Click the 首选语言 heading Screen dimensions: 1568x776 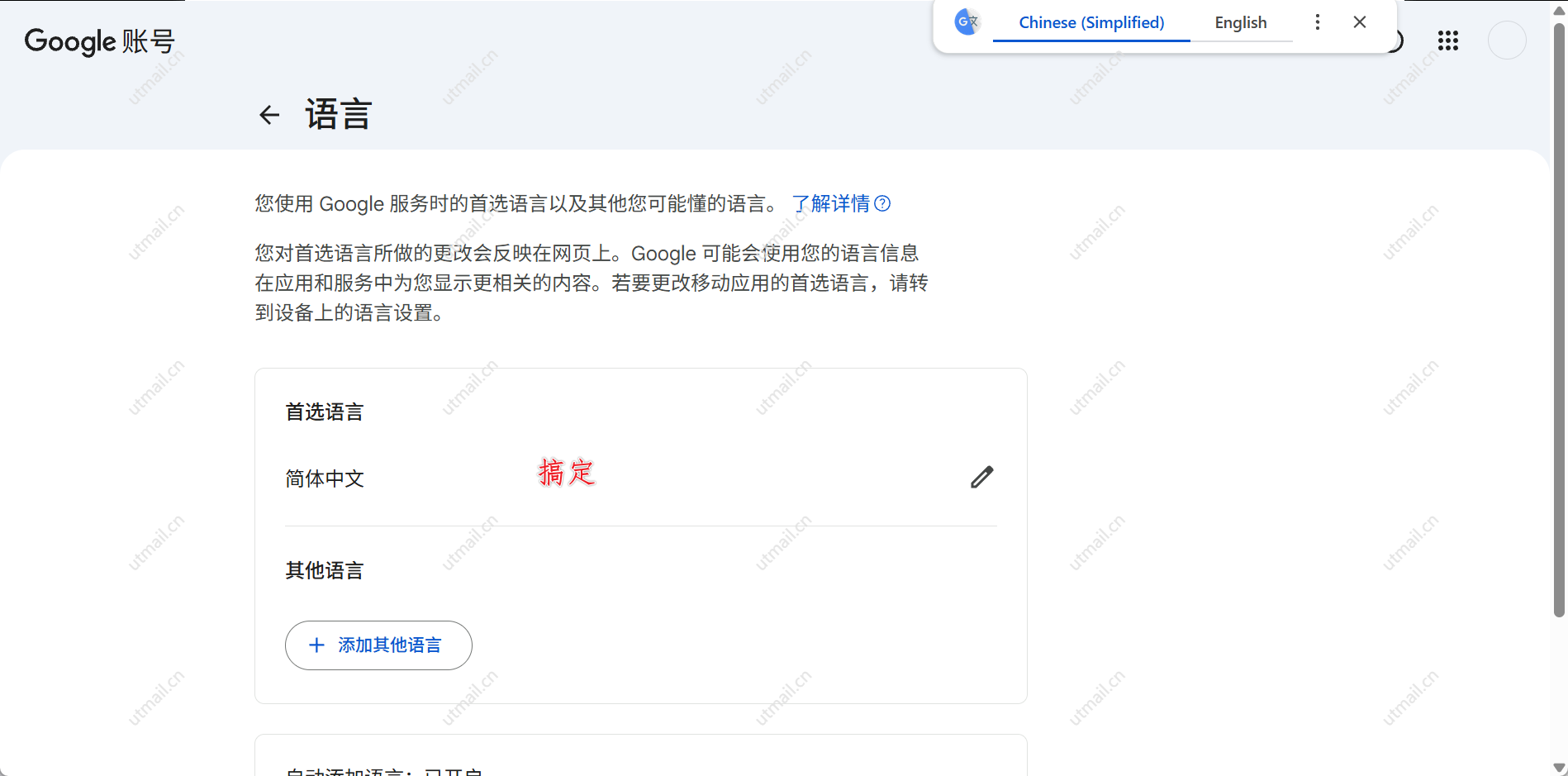point(325,412)
